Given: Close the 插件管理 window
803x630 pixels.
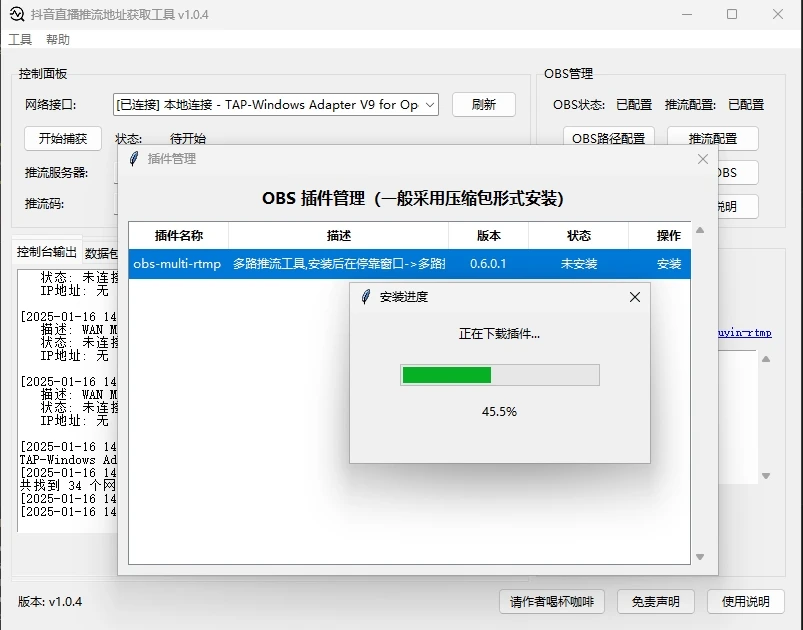Looking at the screenshot, I should point(703,159).
